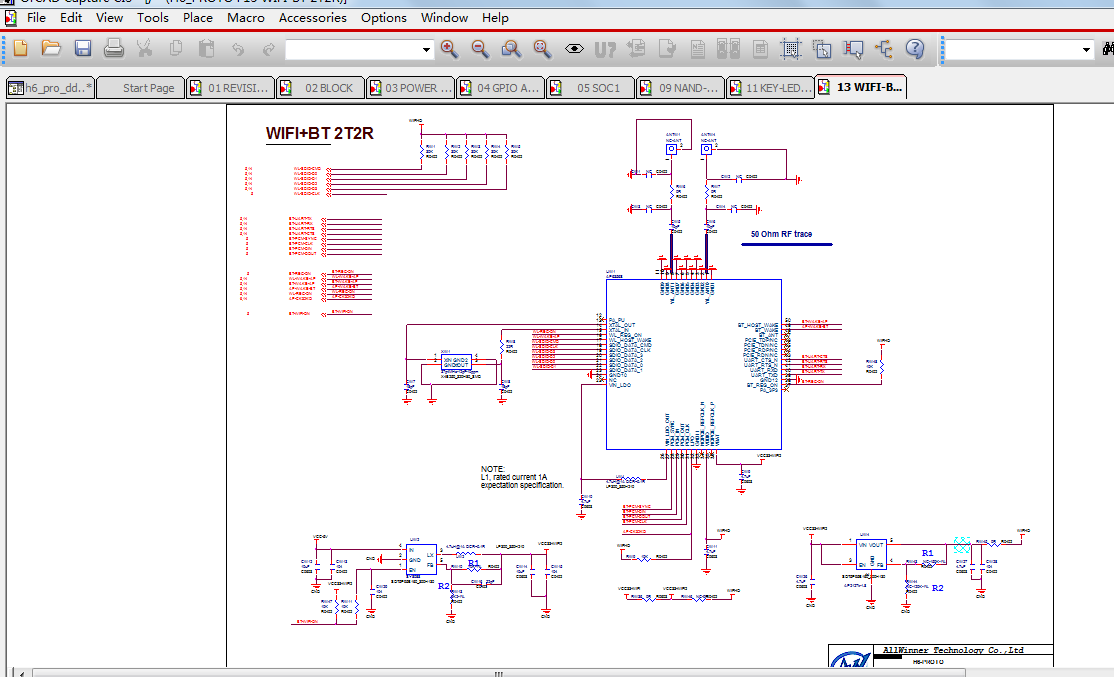Open the Help menu
The width and height of the screenshot is (1114, 677).
(x=495, y=18)
